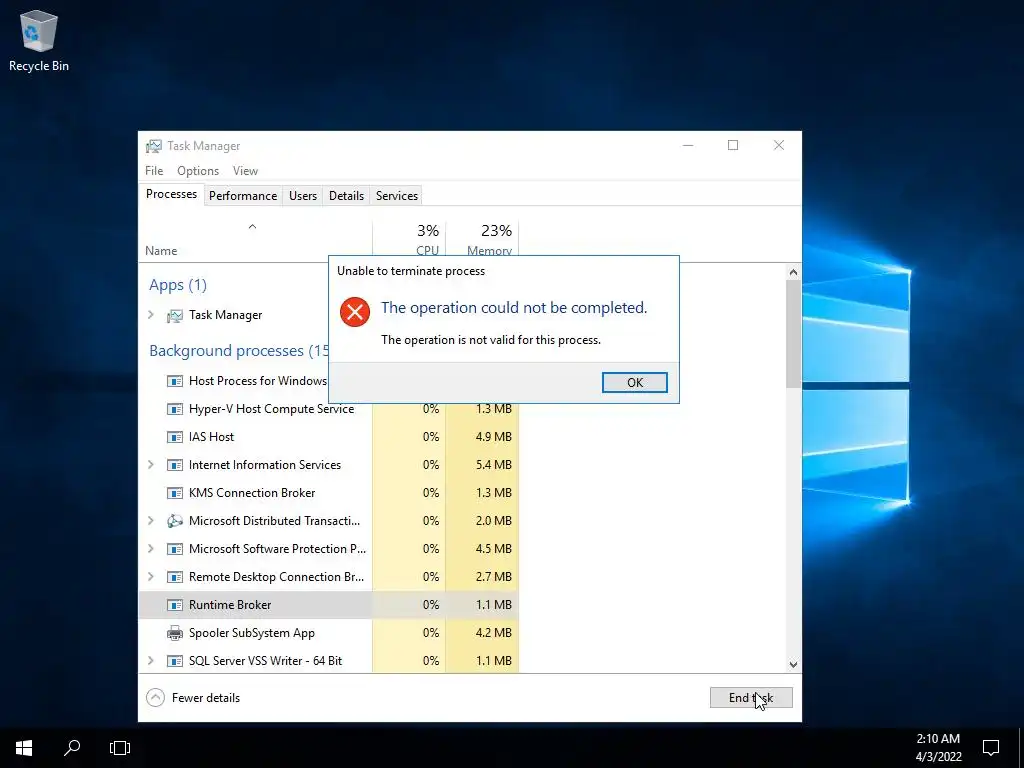Open the Recycle Bin desktop icon
Image resolution: width=1024 pixels, height=768 pixels.
coord(39,40)
